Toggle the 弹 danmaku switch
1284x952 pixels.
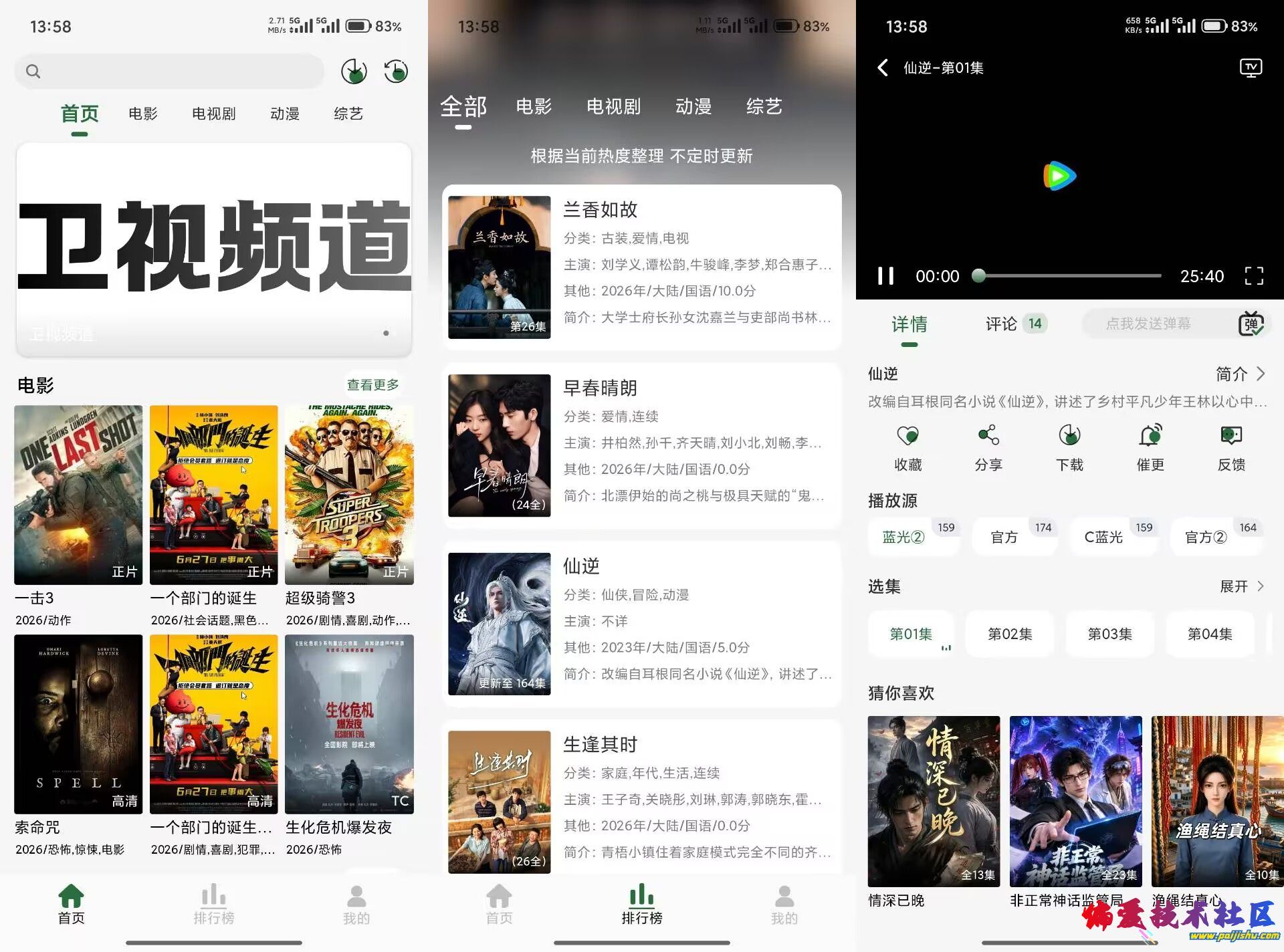click(x=1251, y=324)
